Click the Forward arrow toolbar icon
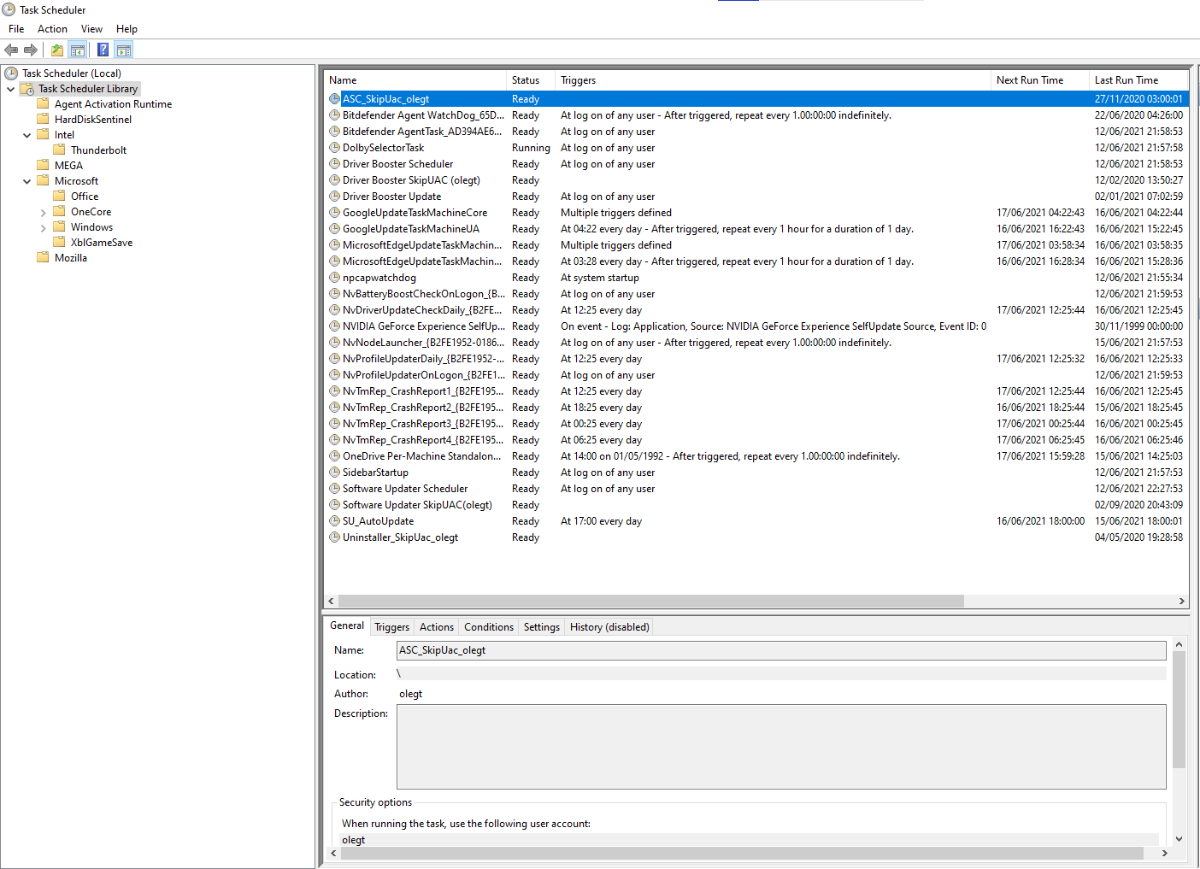This screenshot has width=1200, height=869. coord(31,50)
